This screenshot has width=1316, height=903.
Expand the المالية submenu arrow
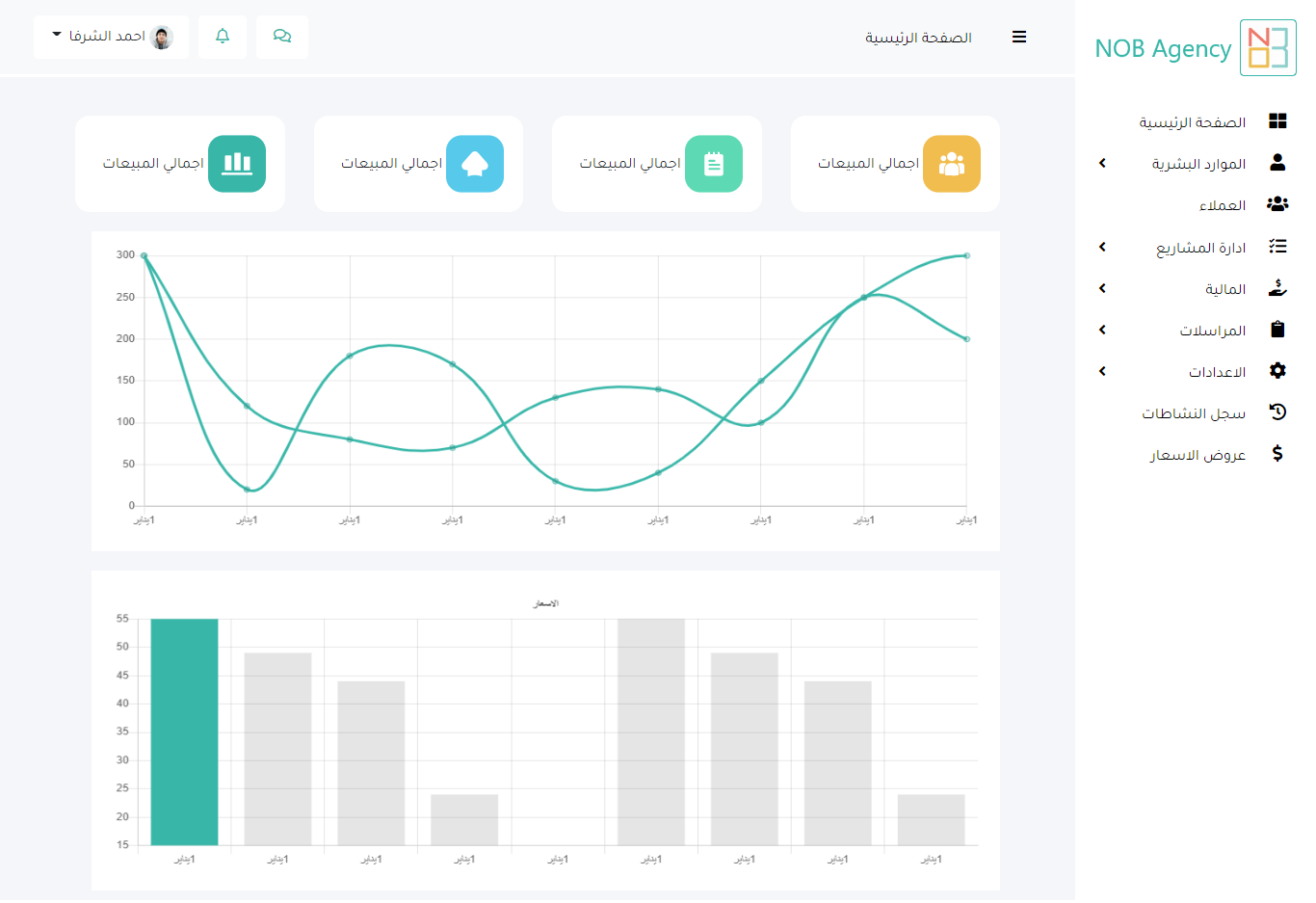(1102, 289)
